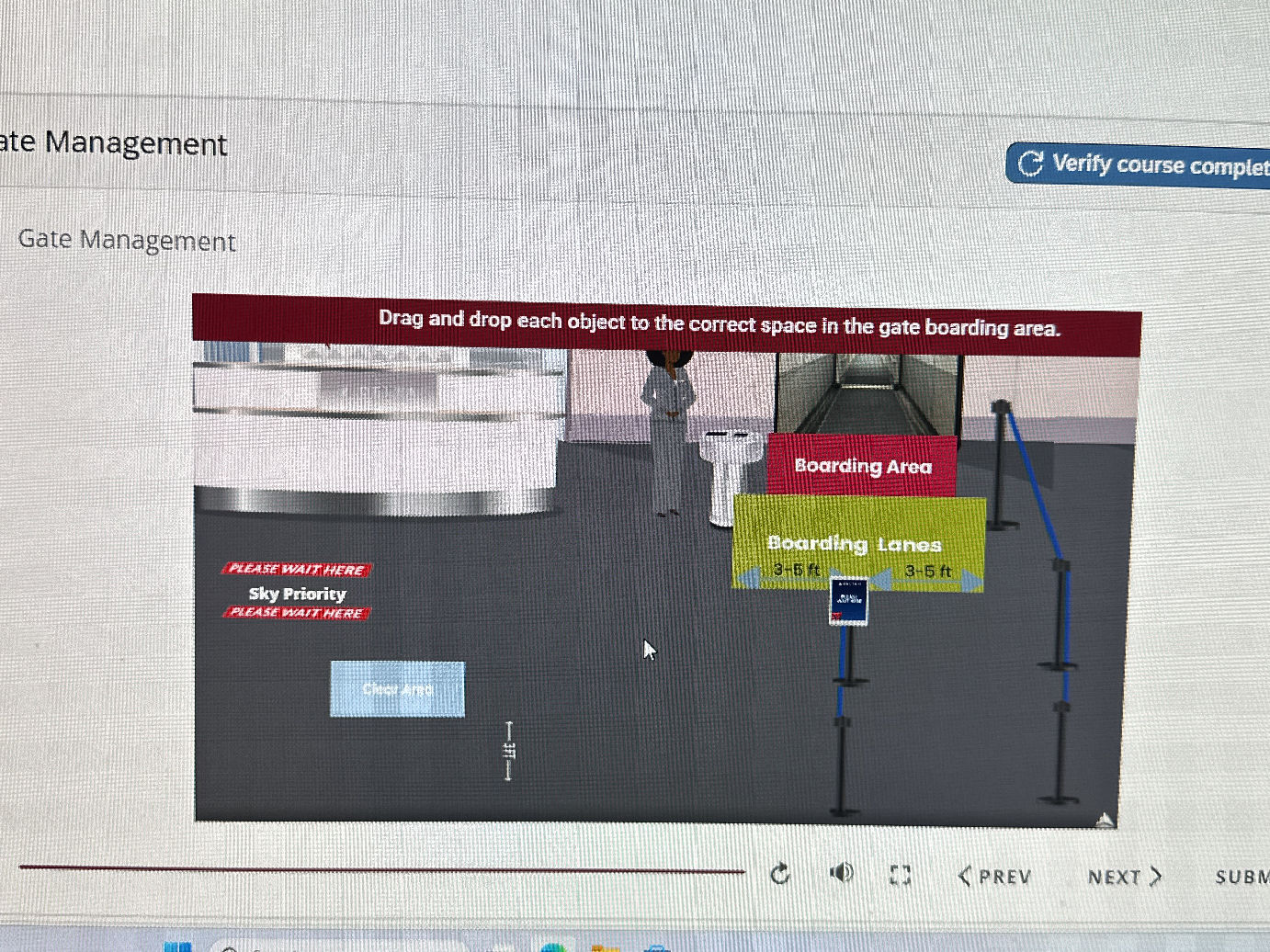Select the light blue Clear Area box
The height and width of the screenshot is (952, 1270).
(x=398, y=689)
